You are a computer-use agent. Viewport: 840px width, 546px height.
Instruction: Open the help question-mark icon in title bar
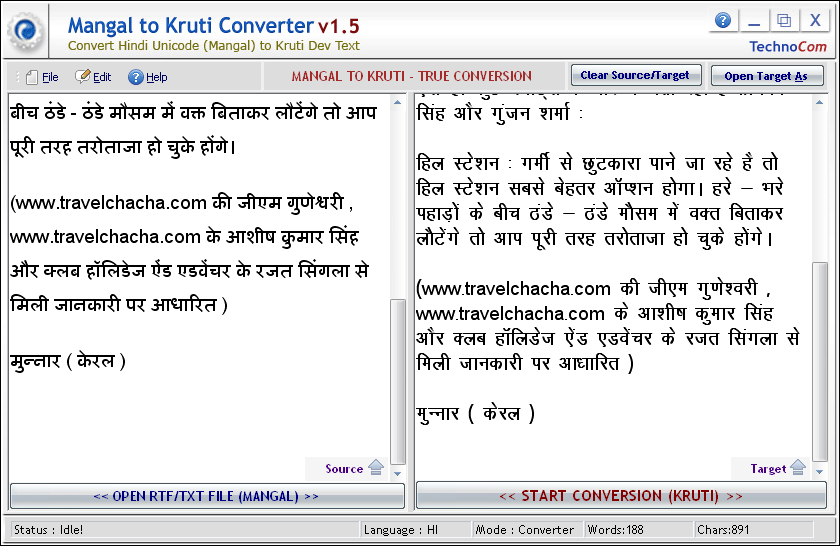pos(723,21)
